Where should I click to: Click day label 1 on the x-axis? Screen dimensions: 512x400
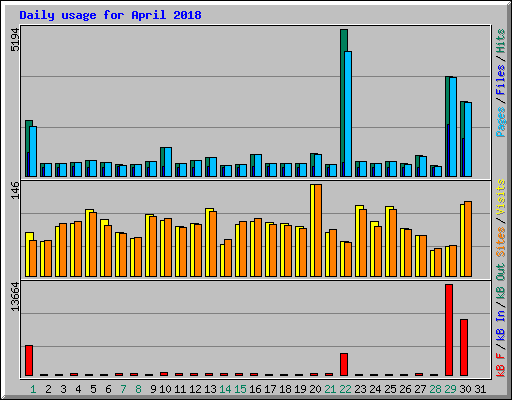click(x=33, y=389)
